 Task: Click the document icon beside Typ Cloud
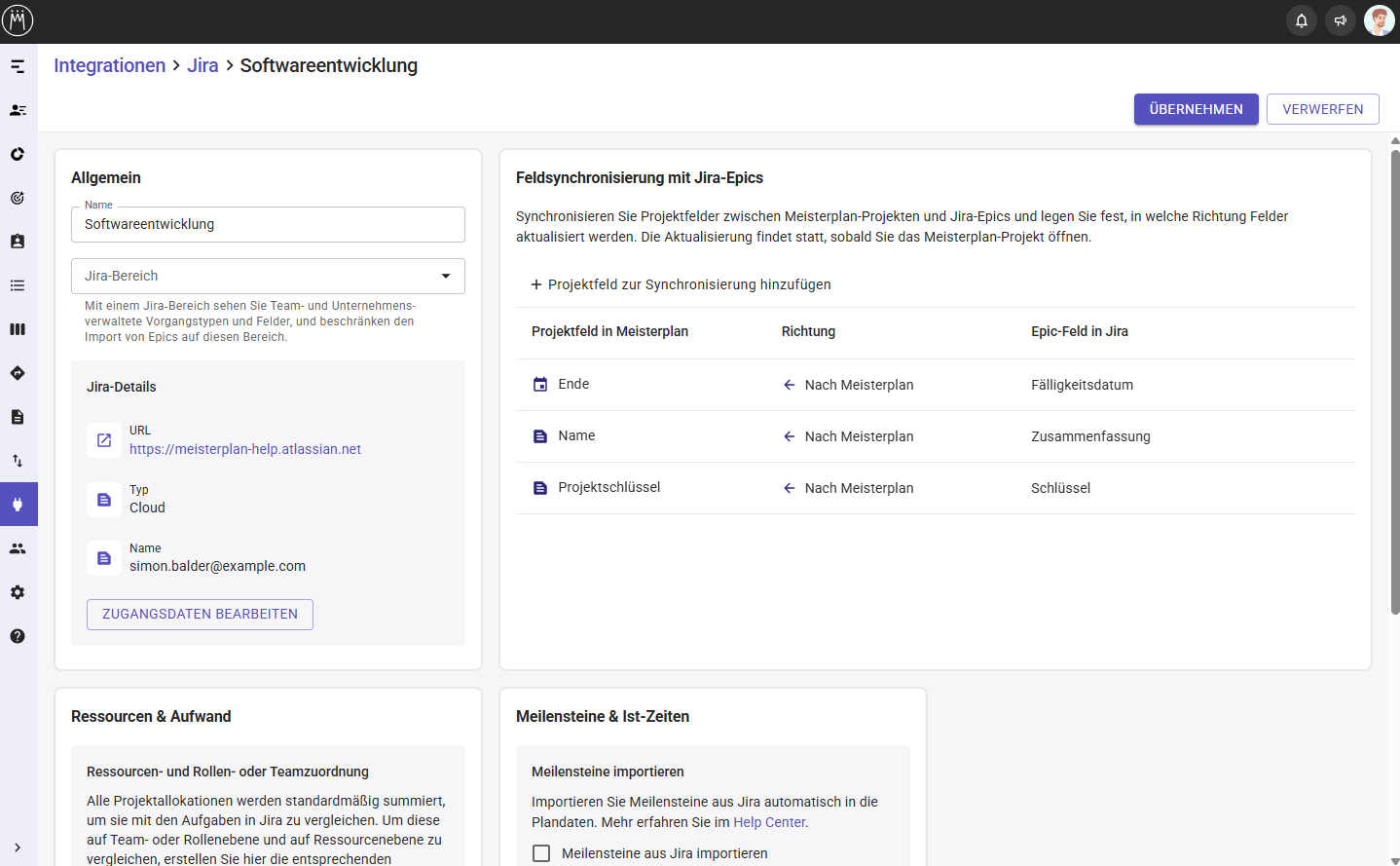click(104, 500)
